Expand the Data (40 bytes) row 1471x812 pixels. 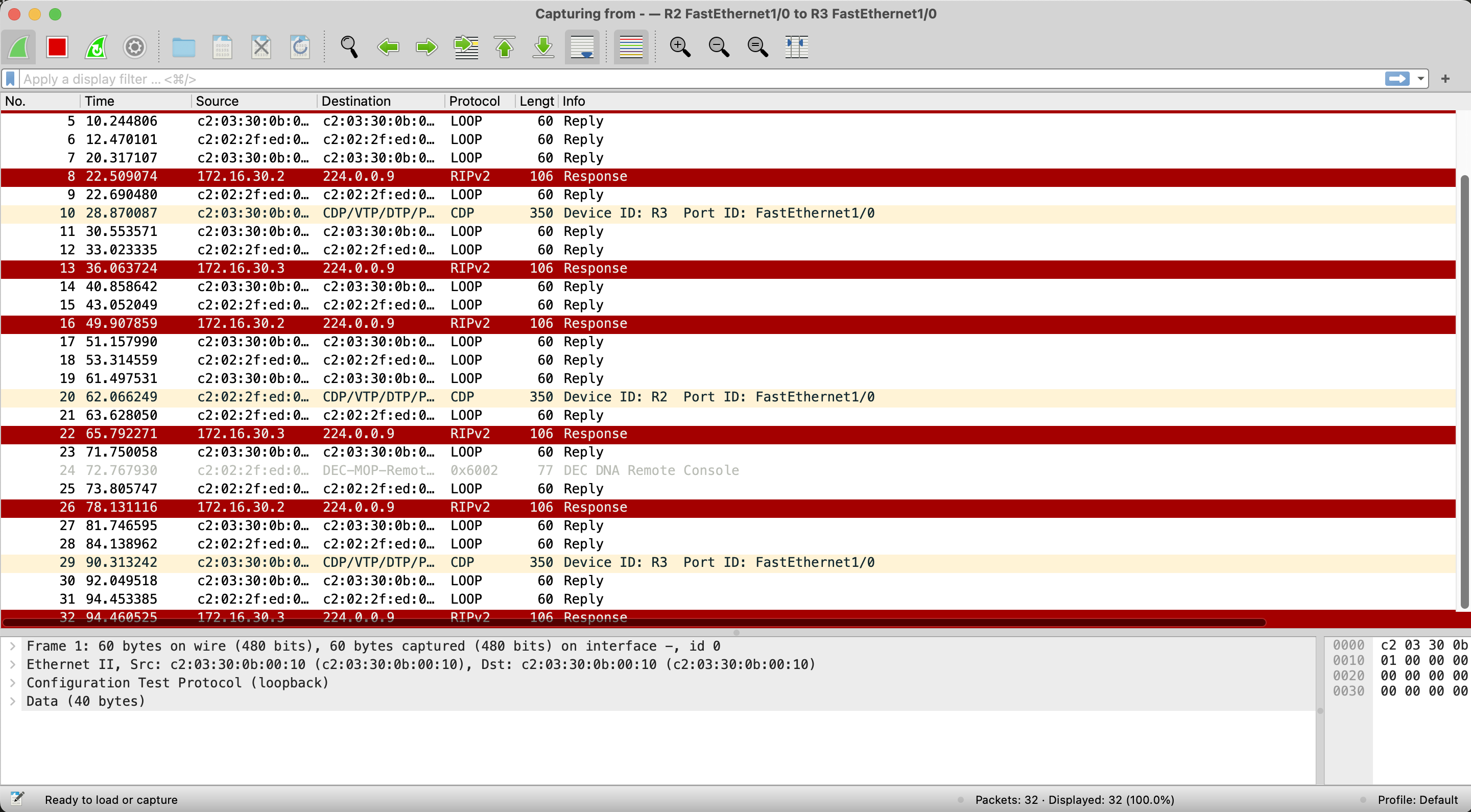[x=13, y=701]
